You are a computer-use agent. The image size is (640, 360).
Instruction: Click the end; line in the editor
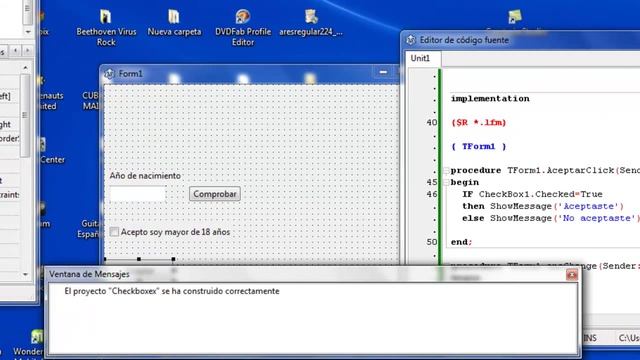click(x=461, y=242)
